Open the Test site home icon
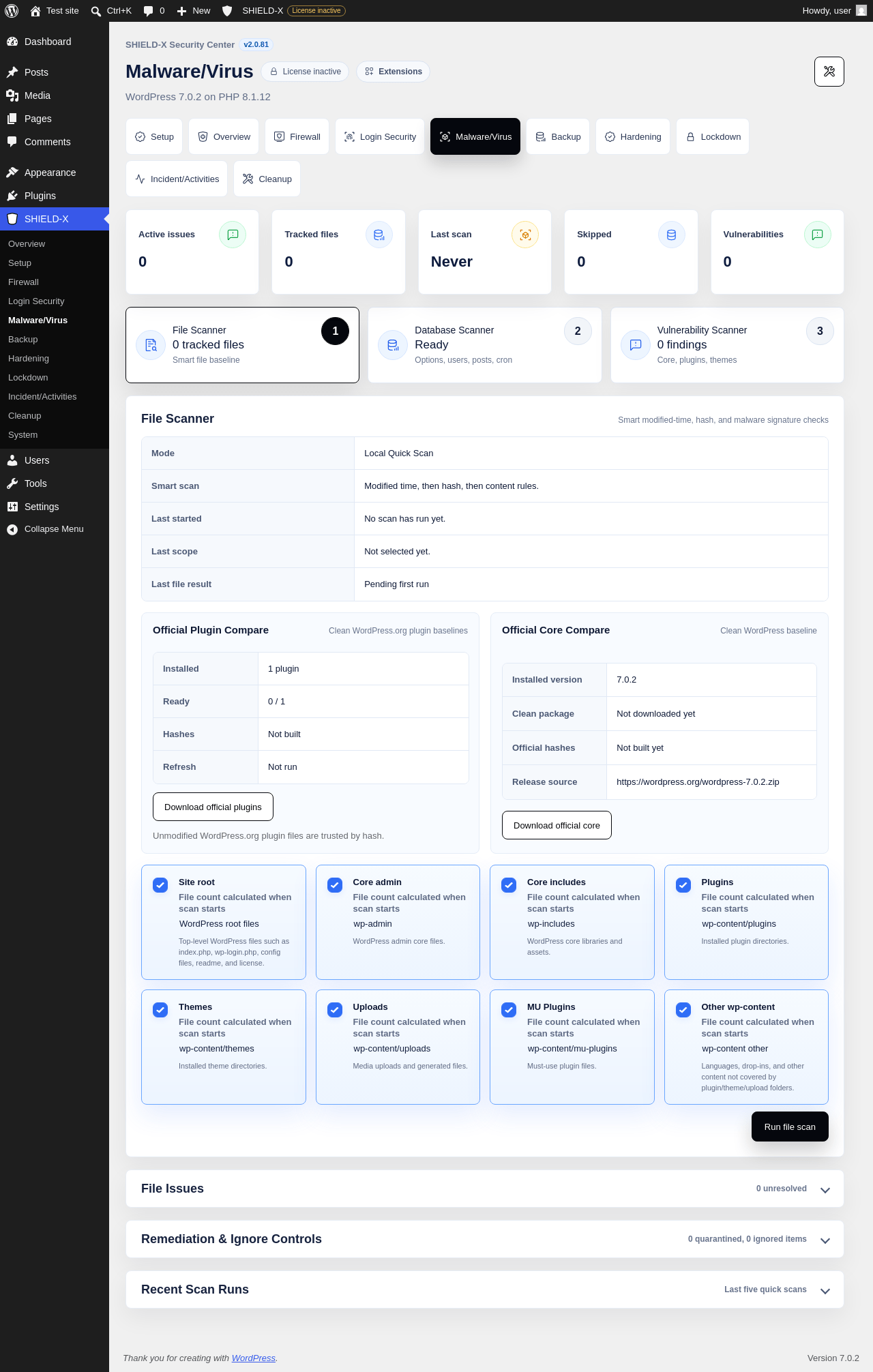 coord(35,11)
